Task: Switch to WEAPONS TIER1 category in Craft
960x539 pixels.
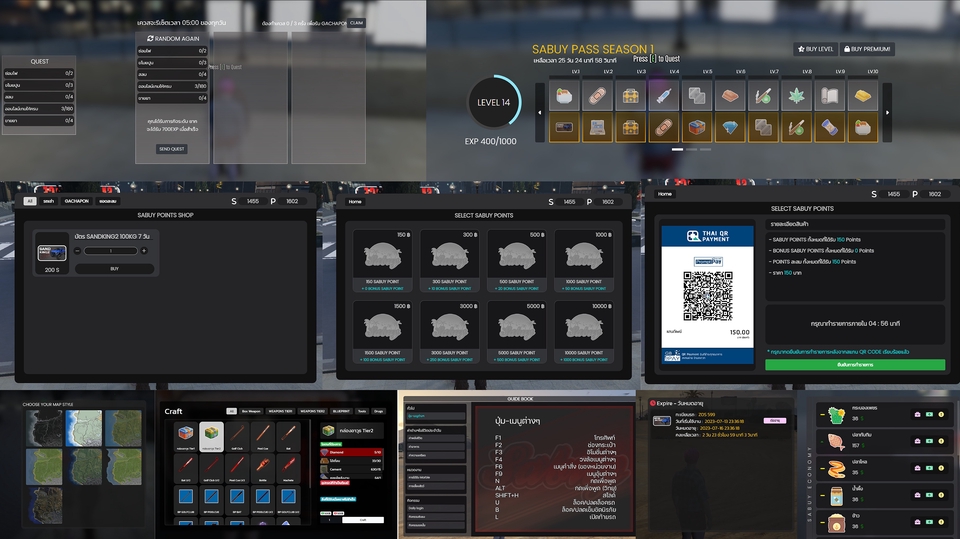Action: 280,411
